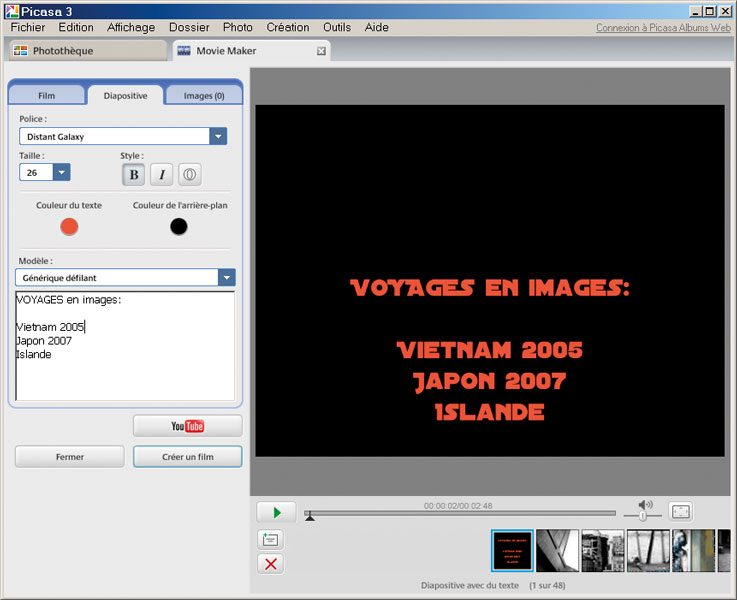Viewport: 737px width, 600px height.
Task: Click the 'Japon 2007' text line
Action: (x=44, y=341)
